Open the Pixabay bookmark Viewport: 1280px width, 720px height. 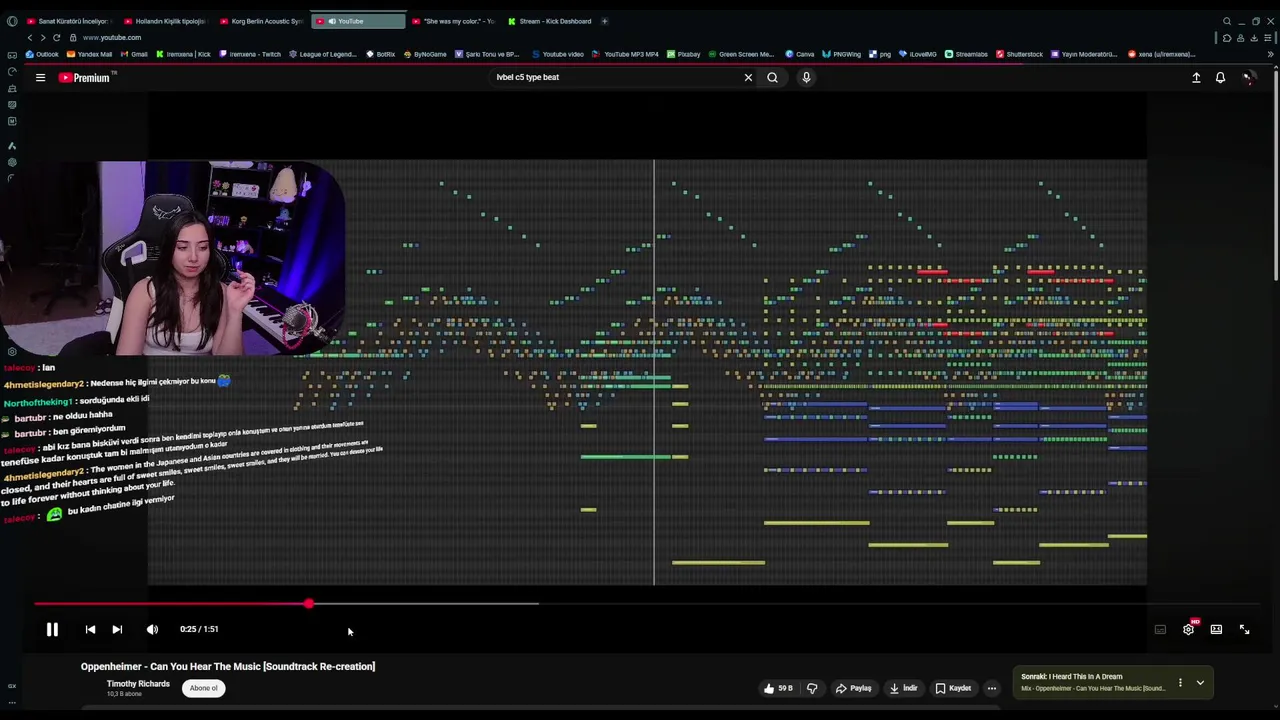click(683, 54)
